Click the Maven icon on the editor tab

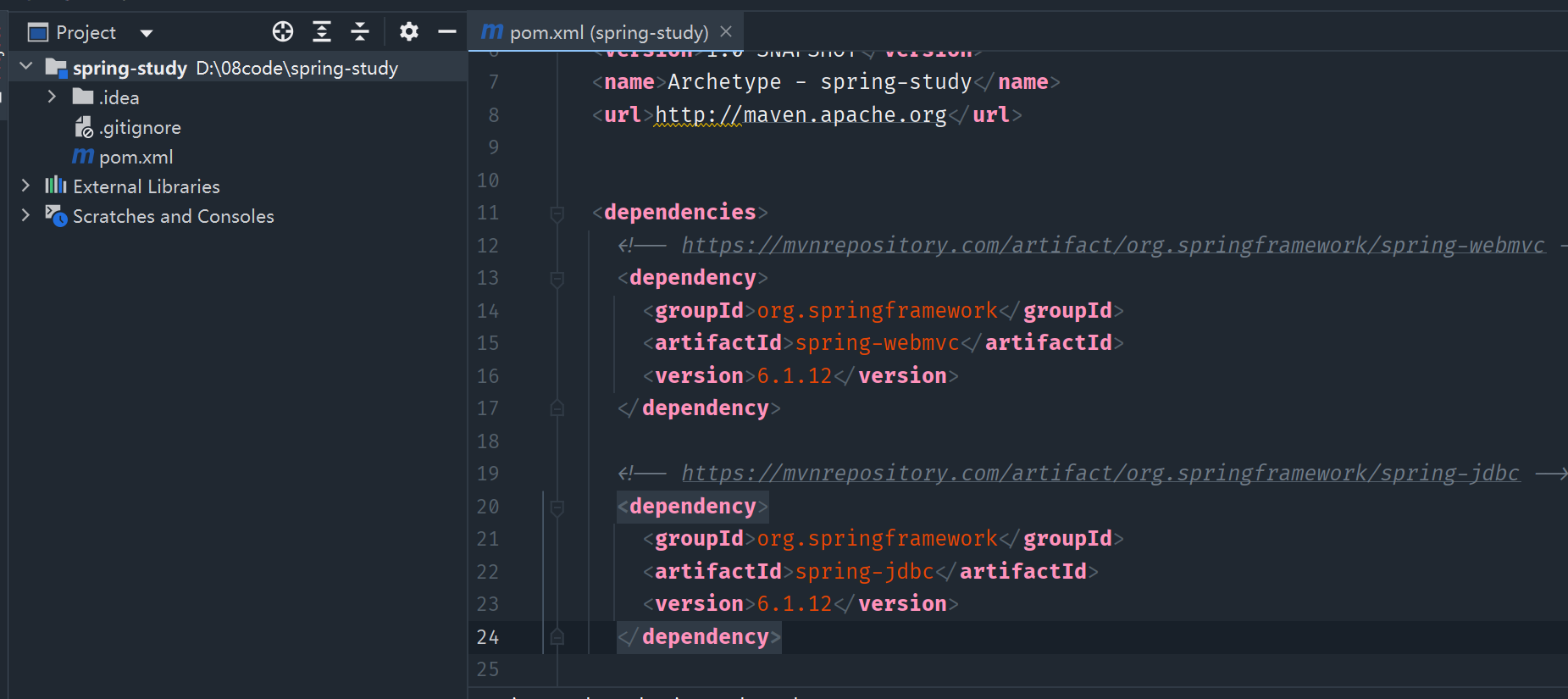tap(492, 31)
